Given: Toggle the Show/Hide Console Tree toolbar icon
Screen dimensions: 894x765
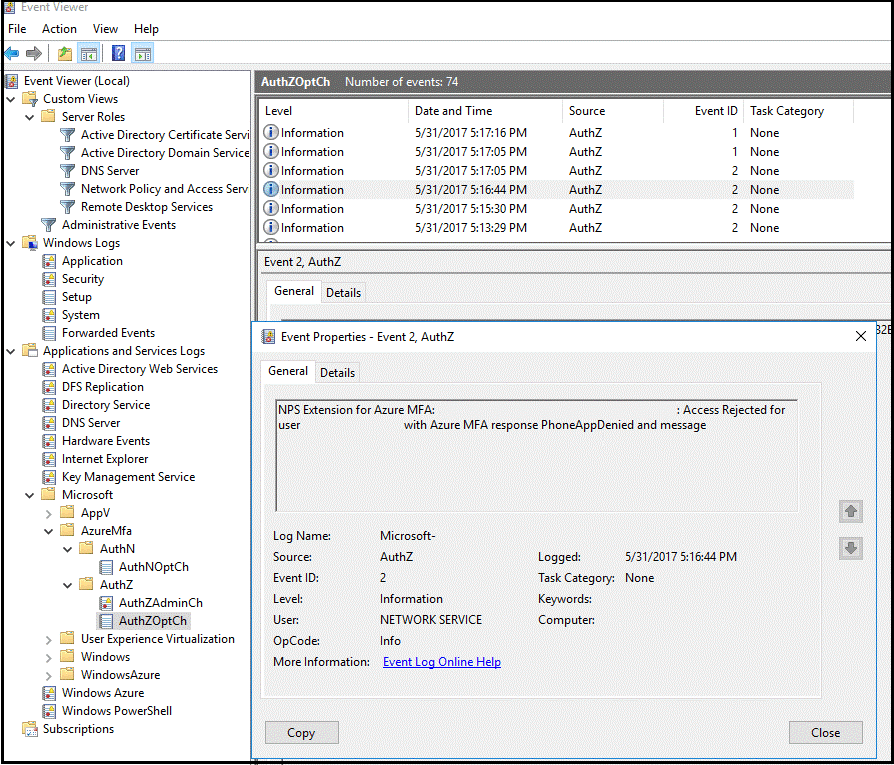Looking at the screenshot, I should (88, 53).
